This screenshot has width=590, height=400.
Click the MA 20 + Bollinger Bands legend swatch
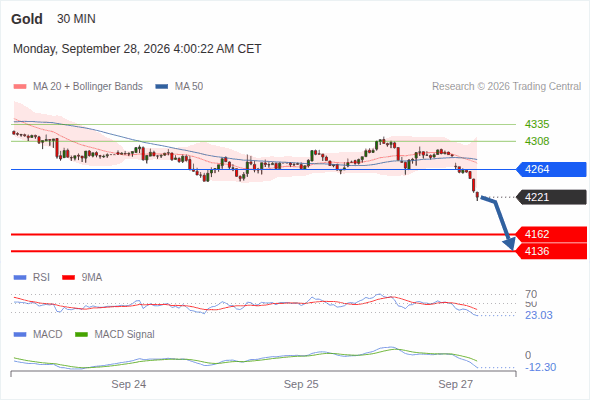[x=20, y=87]
